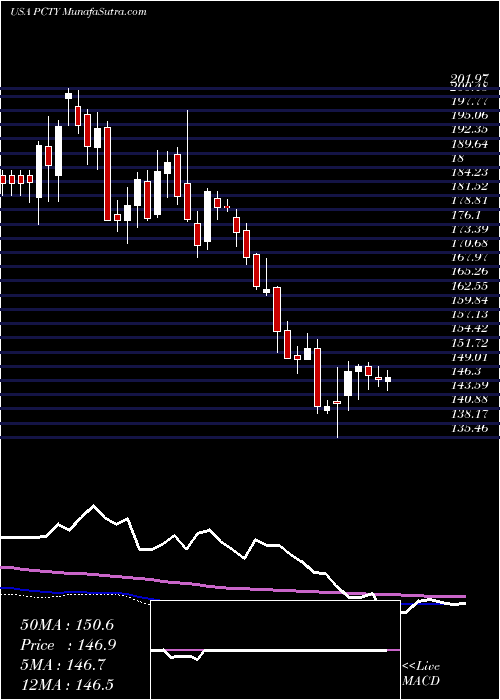Click the 170.68 price level label

pyautogui.click(x=470, y=243)
